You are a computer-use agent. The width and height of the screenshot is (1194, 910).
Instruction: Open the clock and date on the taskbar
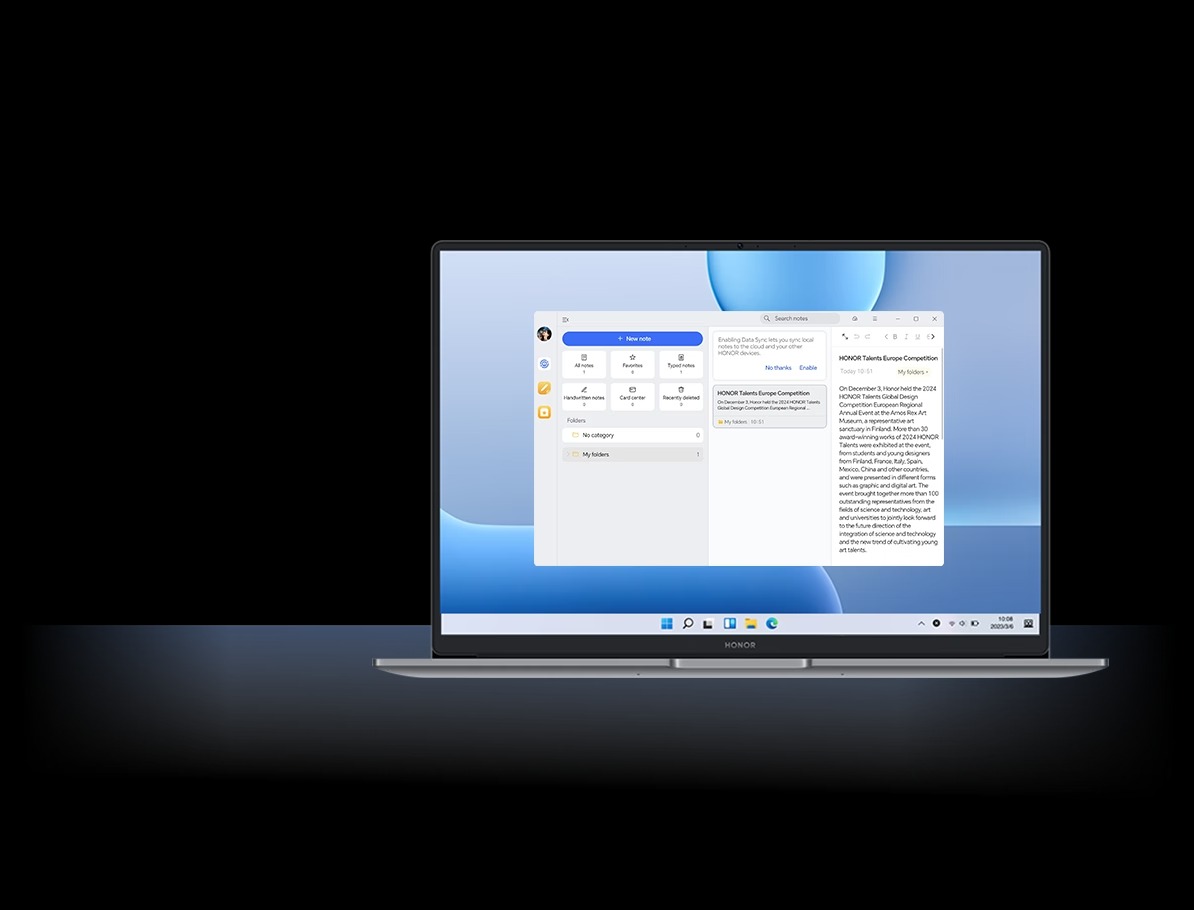1002,623
